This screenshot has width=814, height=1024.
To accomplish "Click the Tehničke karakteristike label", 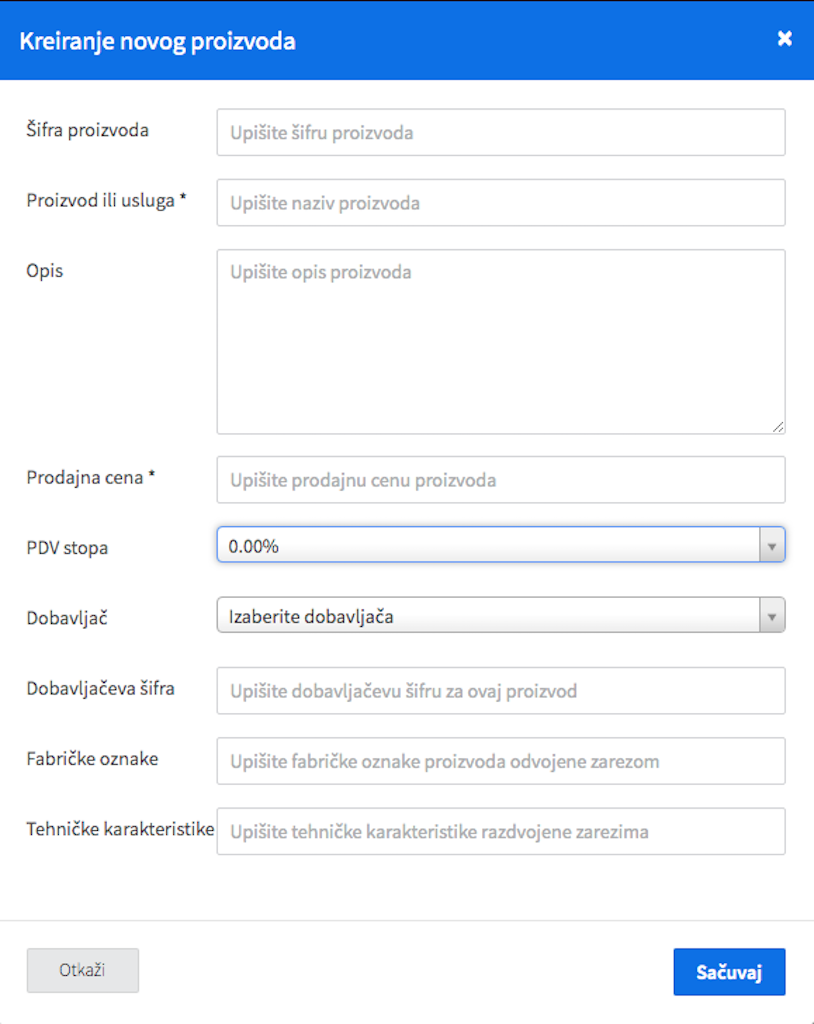I will [x=120, y=829].
